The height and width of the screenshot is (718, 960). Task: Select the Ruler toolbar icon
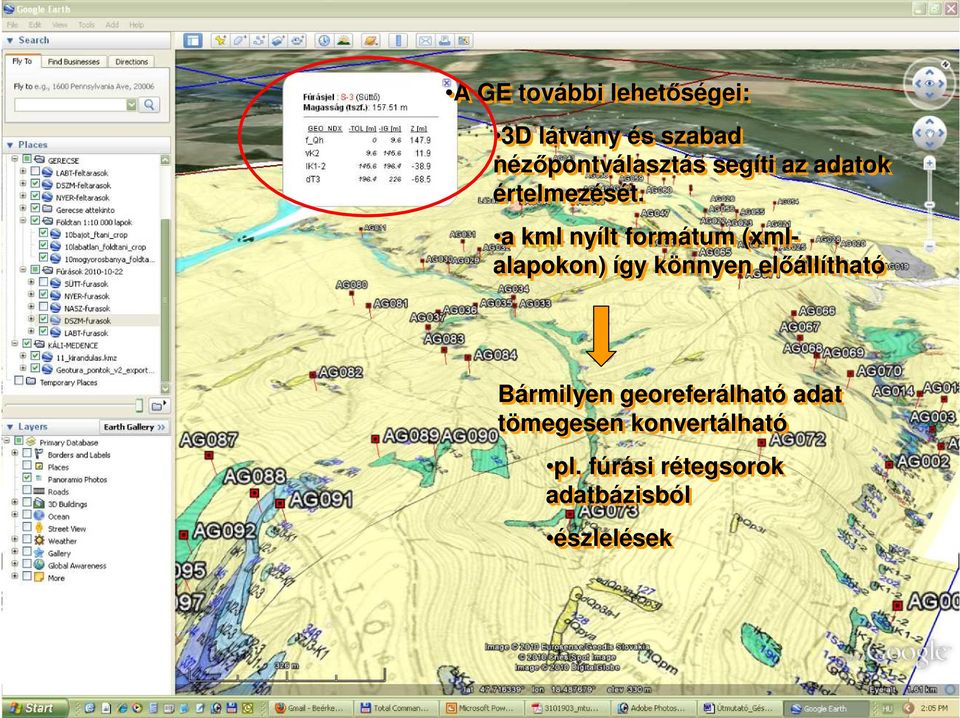click(398, 41)
